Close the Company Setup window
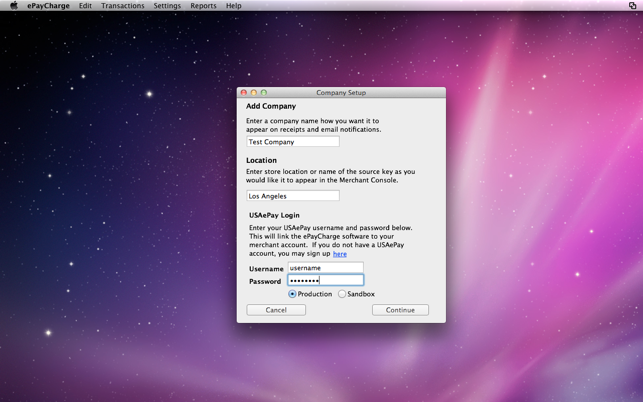 (x=244, y=92)
